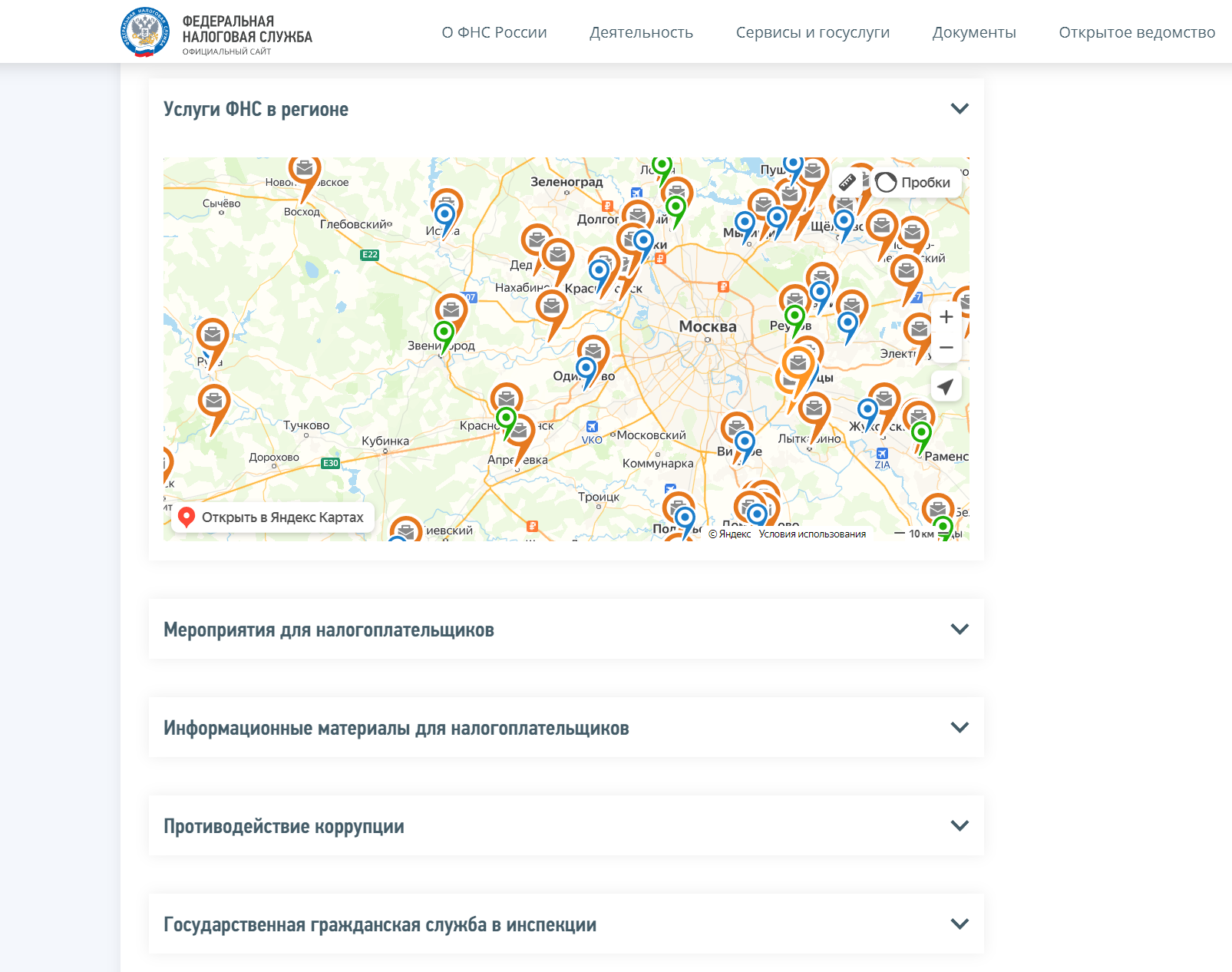Viewport: 1232px width, 972px height.
Task: Open Деятельность menu
Action: (x=641, y=32)
